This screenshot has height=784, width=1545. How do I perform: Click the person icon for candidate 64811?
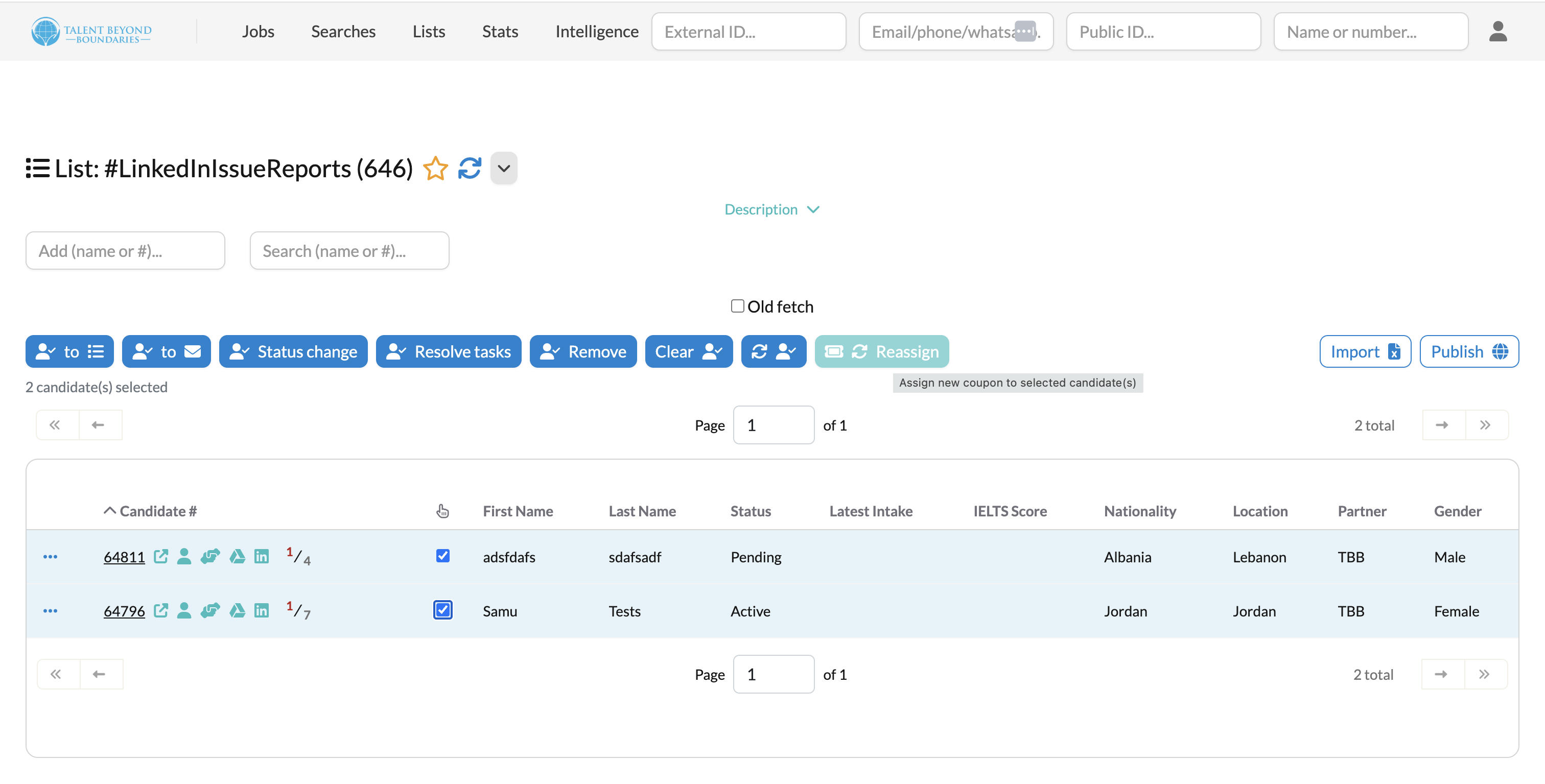pos(184,556)
